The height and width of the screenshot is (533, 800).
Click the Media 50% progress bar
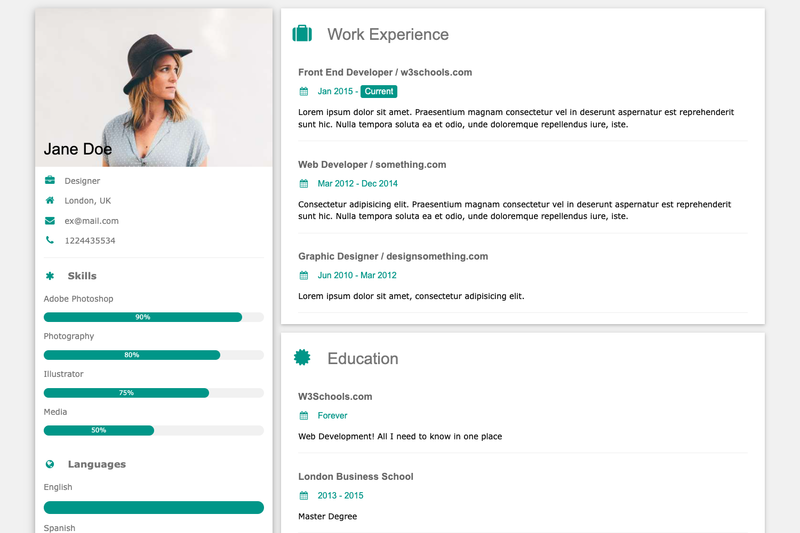pos(154,430)
